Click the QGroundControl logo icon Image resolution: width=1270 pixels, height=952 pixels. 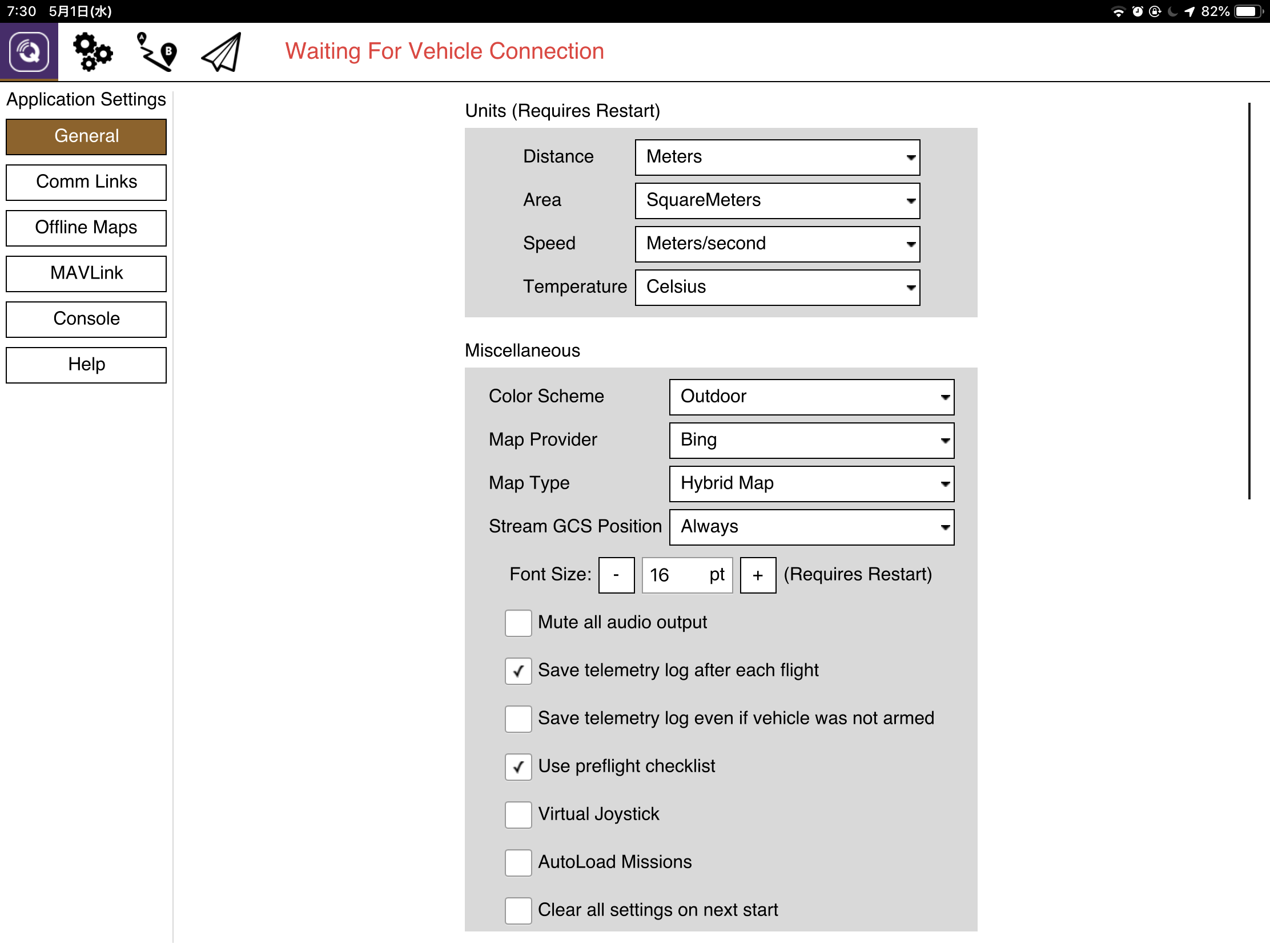click(x=29, y=51)
